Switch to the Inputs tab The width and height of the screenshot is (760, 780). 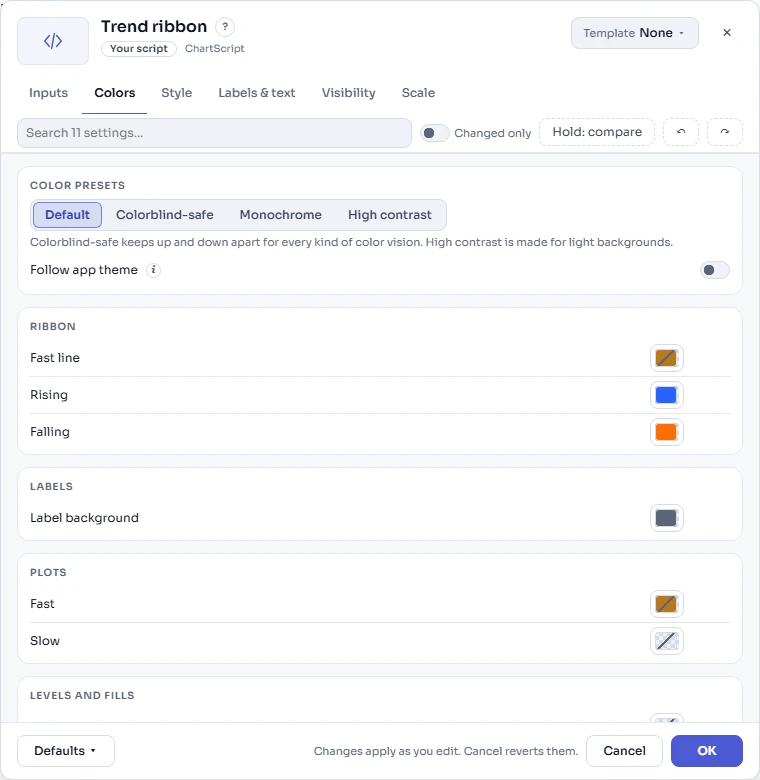point(48,93)
